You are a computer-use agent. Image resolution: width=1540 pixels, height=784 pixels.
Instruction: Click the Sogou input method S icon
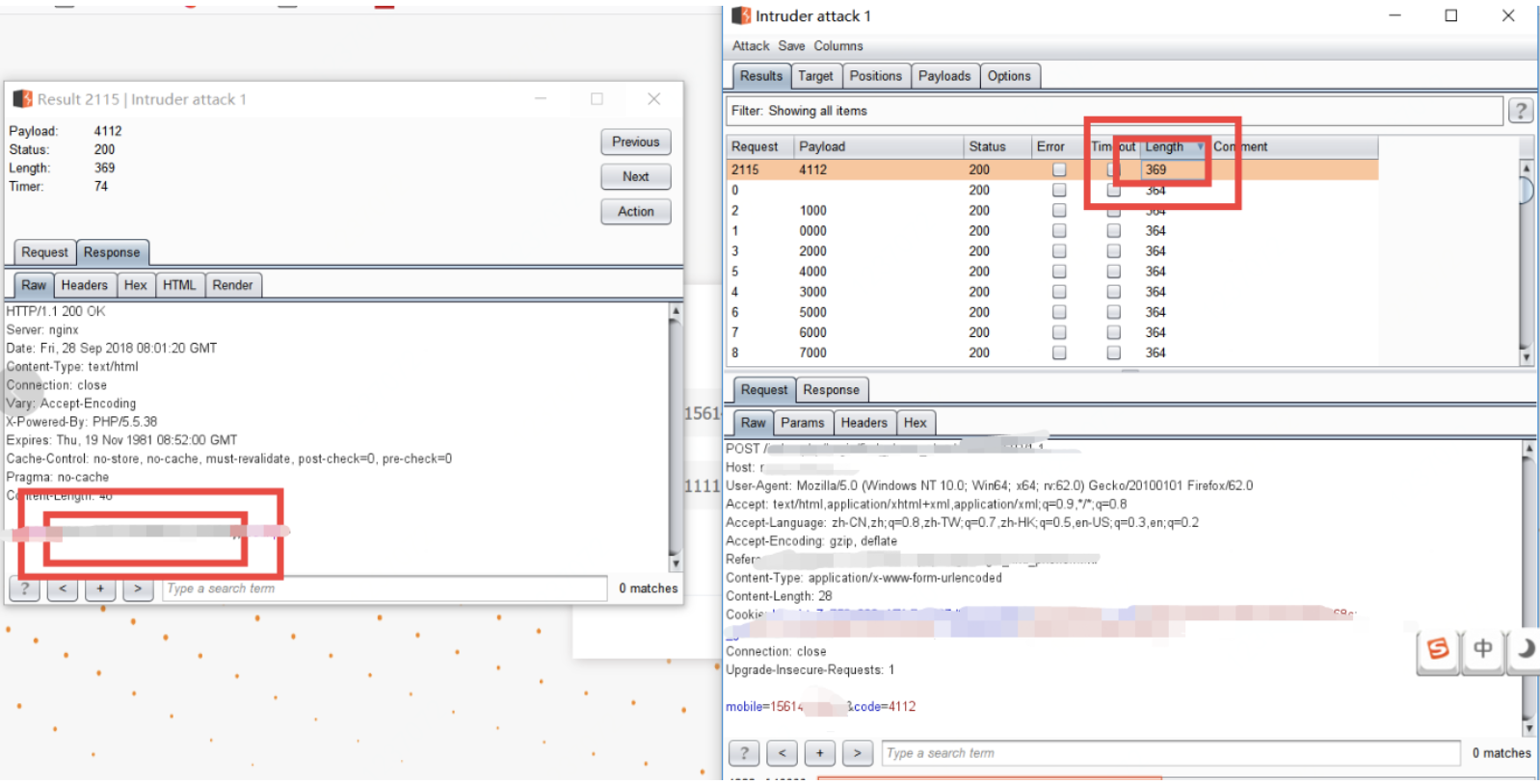coord(1438,649)
